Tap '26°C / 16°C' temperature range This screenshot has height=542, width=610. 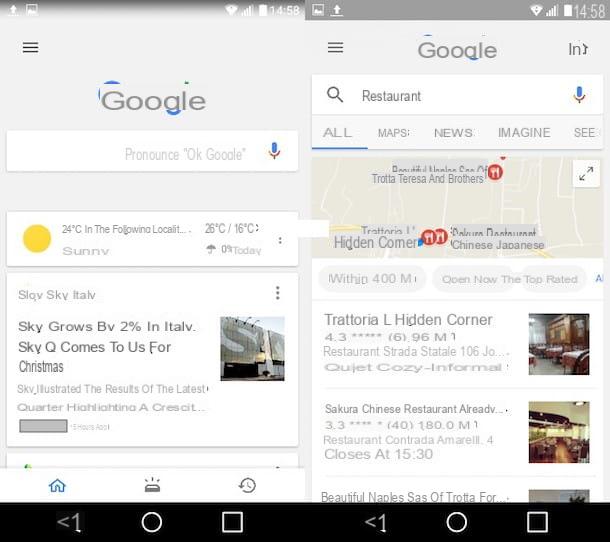pos(231,228)
